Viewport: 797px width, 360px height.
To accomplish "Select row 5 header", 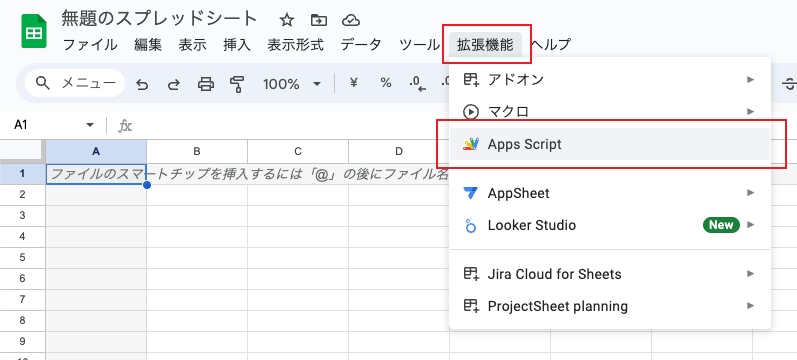I will tap(22, 258).
